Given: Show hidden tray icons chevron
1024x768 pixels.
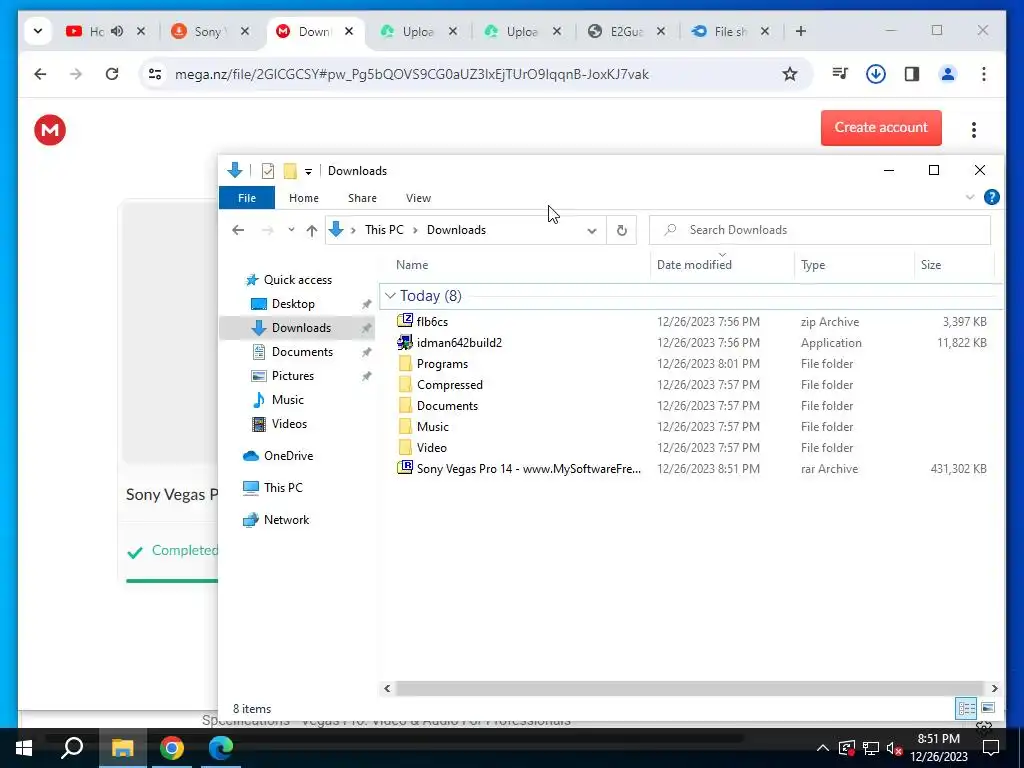Looking at the screenshot, I should pos(823,748).
